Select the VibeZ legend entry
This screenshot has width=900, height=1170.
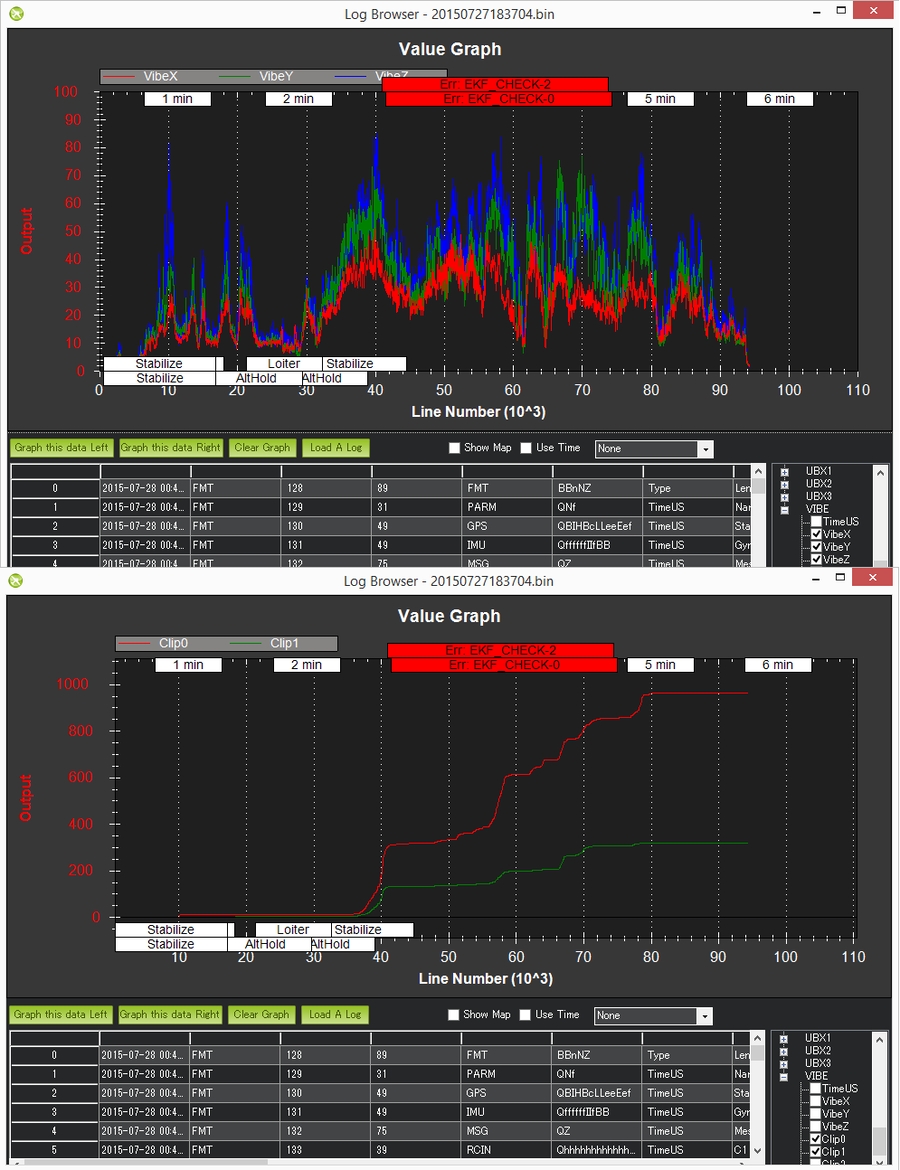point(390,75)
